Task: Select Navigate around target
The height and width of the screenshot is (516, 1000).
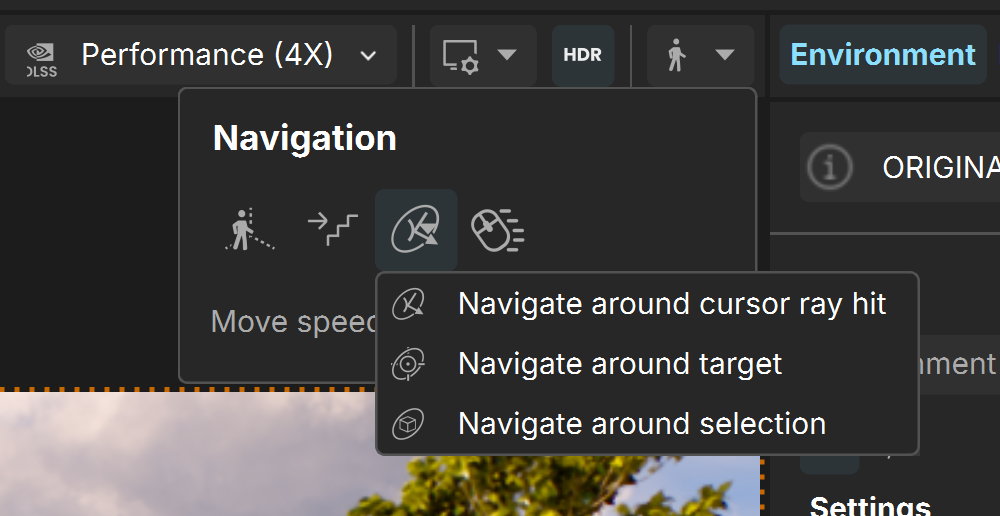Action: coord(647,364)
